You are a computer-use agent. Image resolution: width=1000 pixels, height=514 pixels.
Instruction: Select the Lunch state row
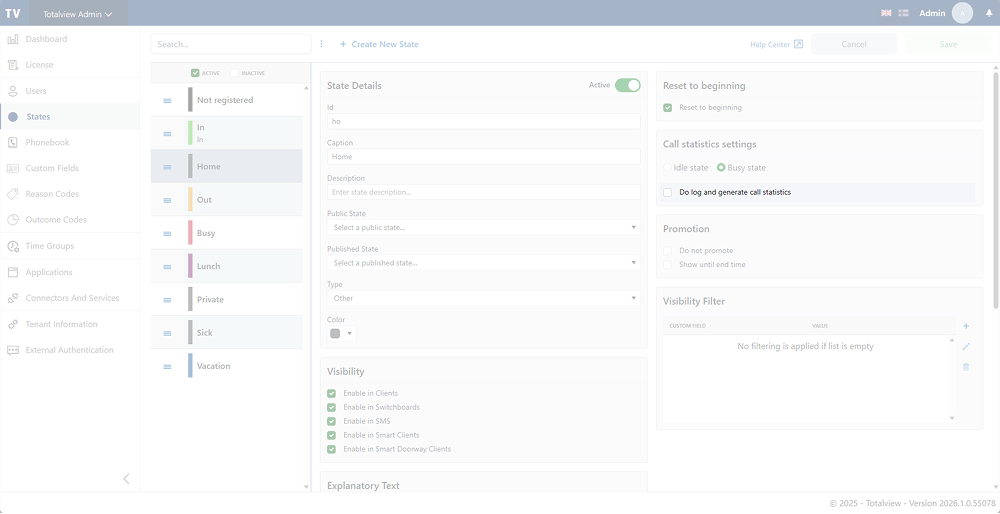[226, 266]
